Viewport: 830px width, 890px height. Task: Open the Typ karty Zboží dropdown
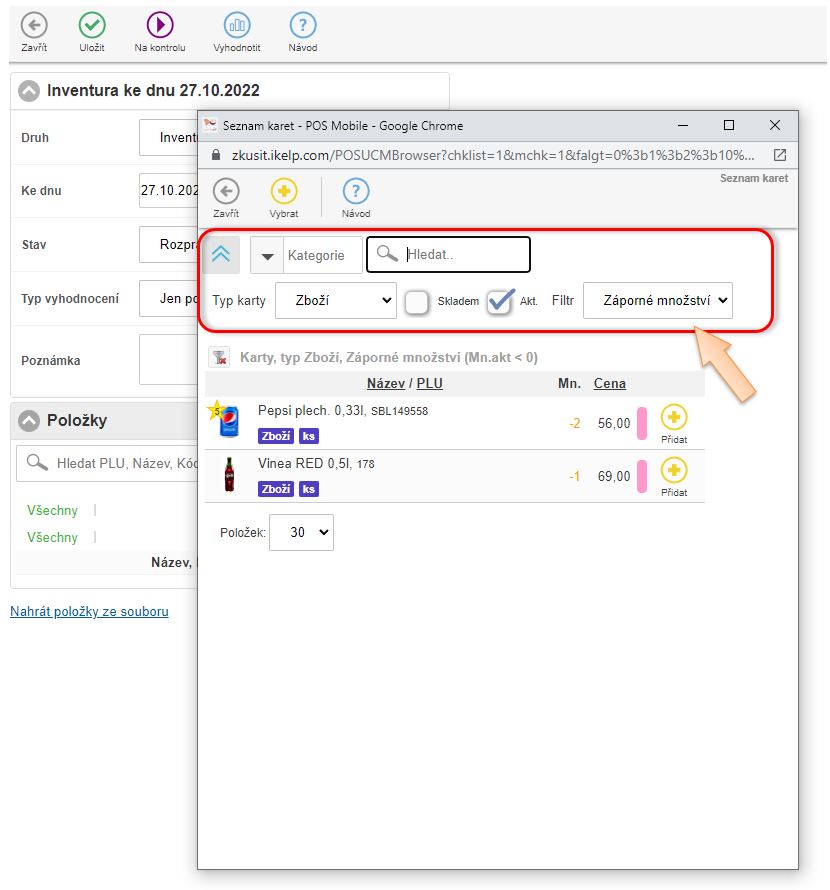336,300
